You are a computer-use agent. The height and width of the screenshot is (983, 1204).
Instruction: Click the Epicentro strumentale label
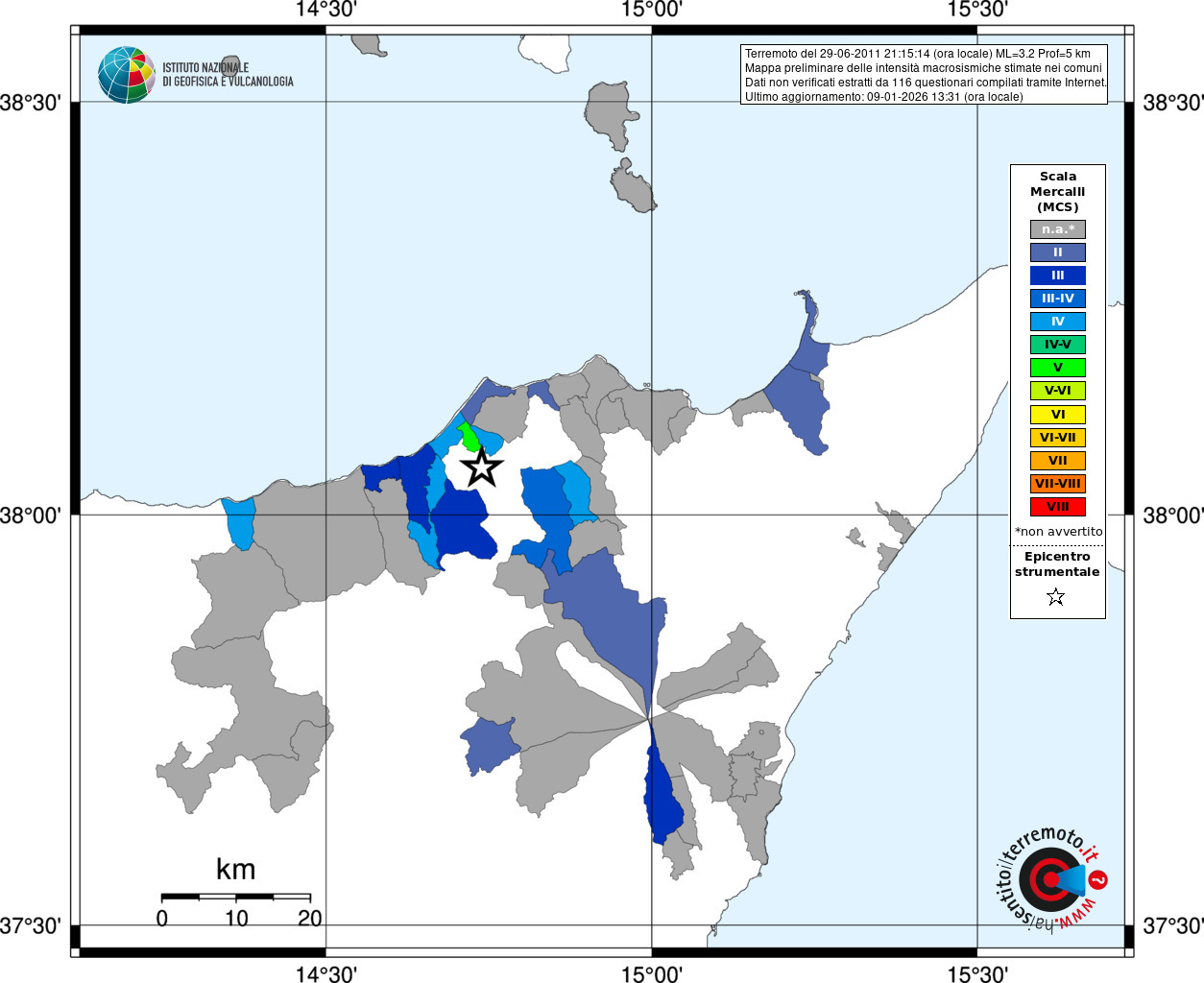(x=1057, y=564)
